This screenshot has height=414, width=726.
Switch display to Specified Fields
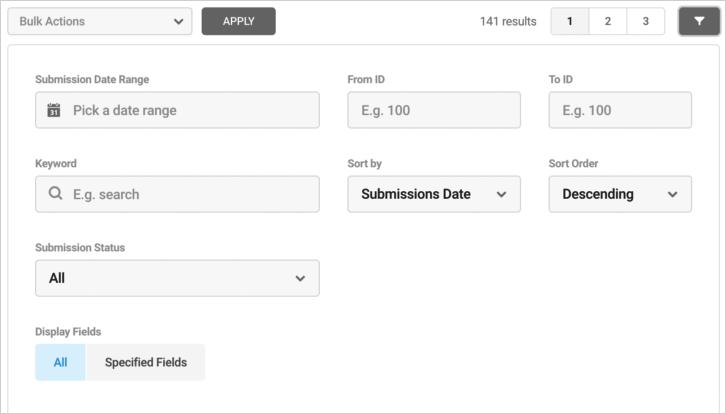(146, 362)
